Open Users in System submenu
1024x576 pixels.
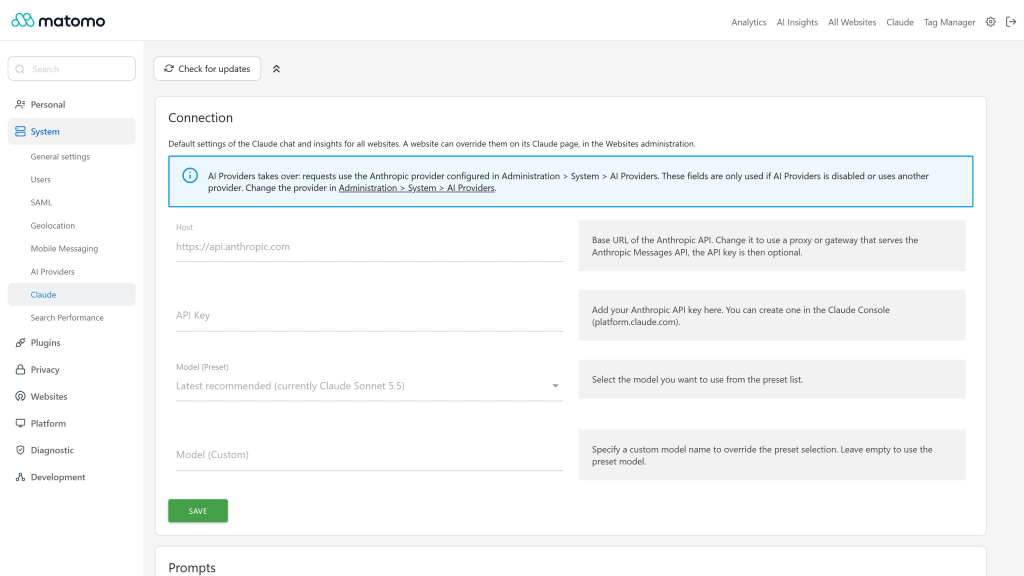(x=40, y=180)
